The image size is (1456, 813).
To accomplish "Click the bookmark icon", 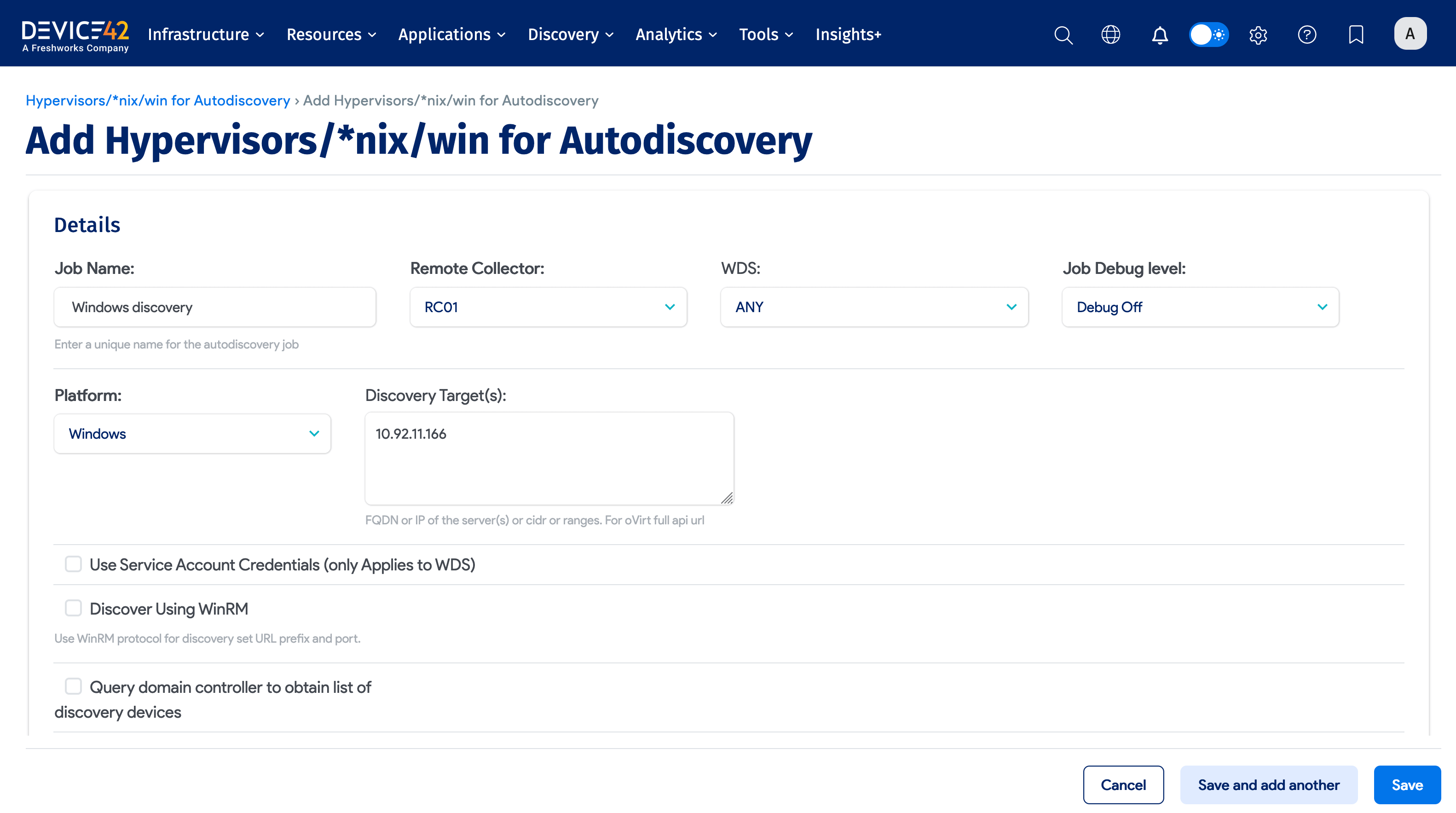I will pos(1356,35).
